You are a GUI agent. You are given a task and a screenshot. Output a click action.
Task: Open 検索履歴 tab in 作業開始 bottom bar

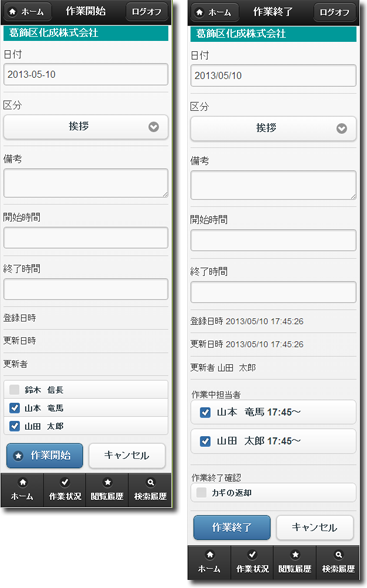[x=150, y=490]
